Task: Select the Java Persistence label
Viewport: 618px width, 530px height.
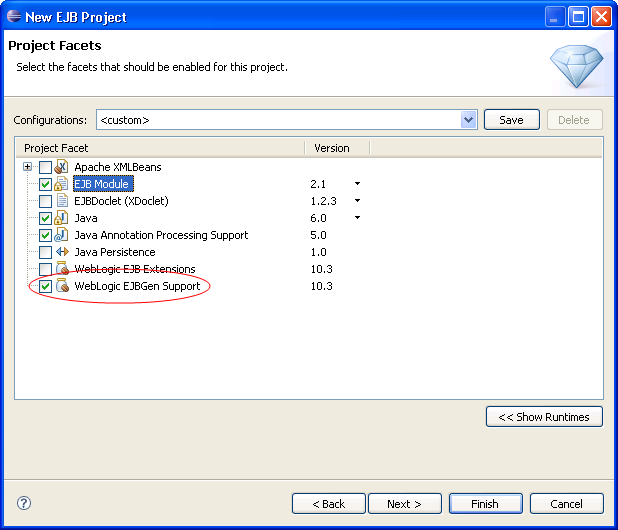Action: [x=115, y=252]
